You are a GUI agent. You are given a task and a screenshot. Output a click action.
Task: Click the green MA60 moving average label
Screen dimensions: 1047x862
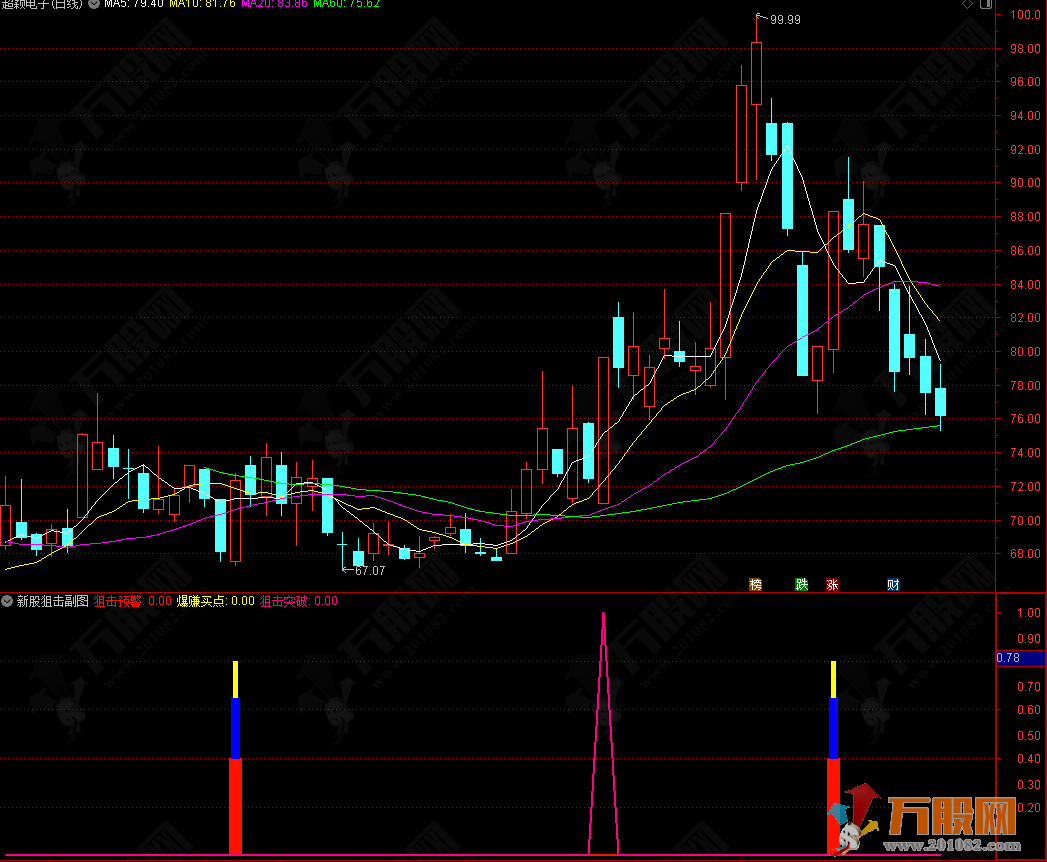coord(346,5)
